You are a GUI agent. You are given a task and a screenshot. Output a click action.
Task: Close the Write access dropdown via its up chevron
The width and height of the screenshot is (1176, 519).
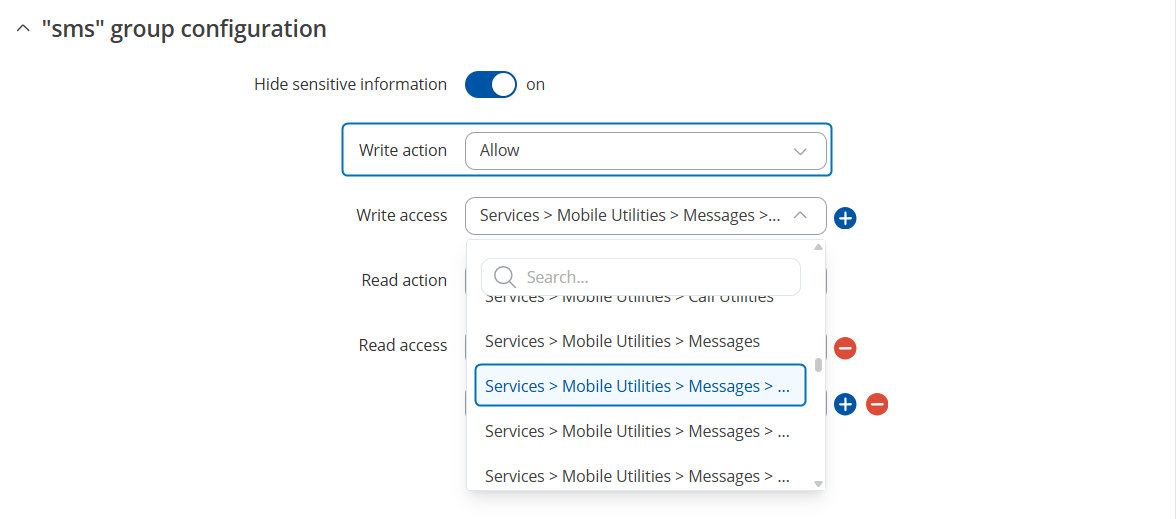tap(800, 216)
